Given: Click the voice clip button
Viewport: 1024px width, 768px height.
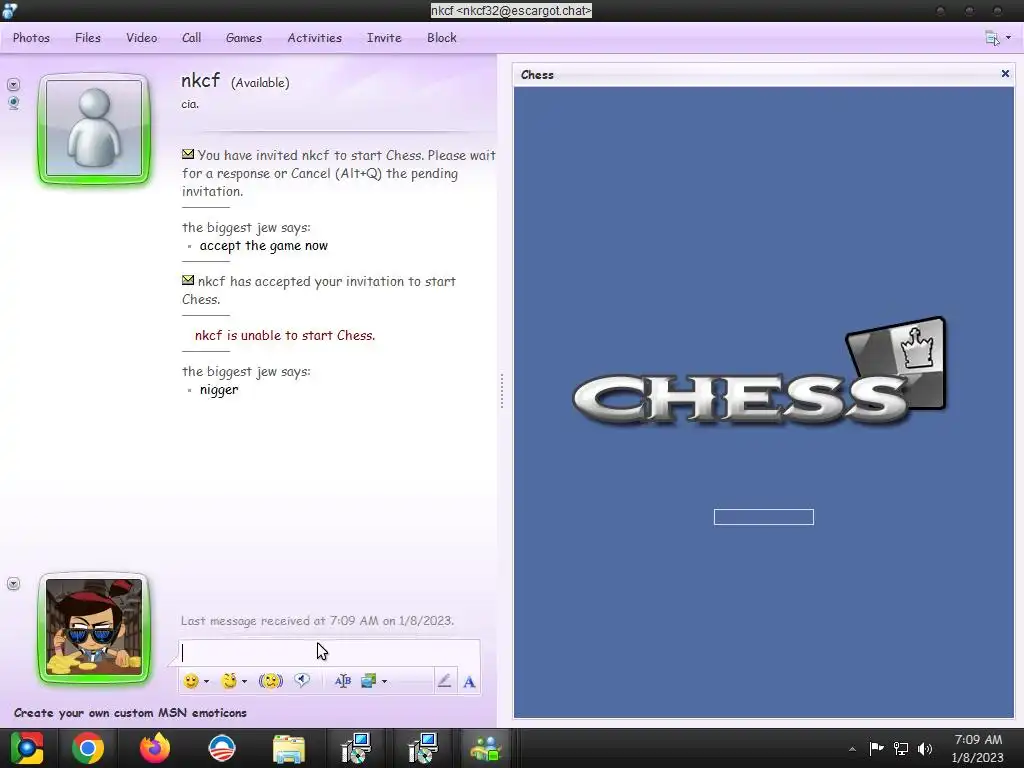Looking at the screenshot, I should click(x=302, y=680).
